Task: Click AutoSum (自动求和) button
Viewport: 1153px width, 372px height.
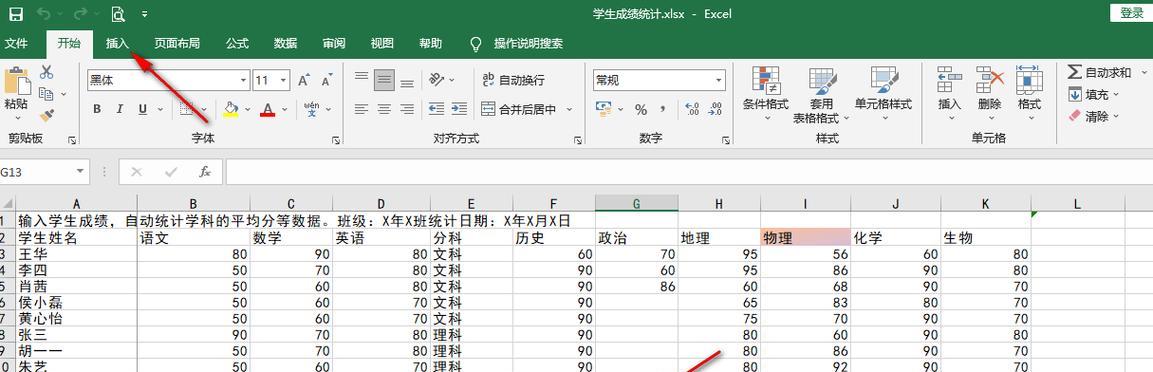Action: (1099, 72)
